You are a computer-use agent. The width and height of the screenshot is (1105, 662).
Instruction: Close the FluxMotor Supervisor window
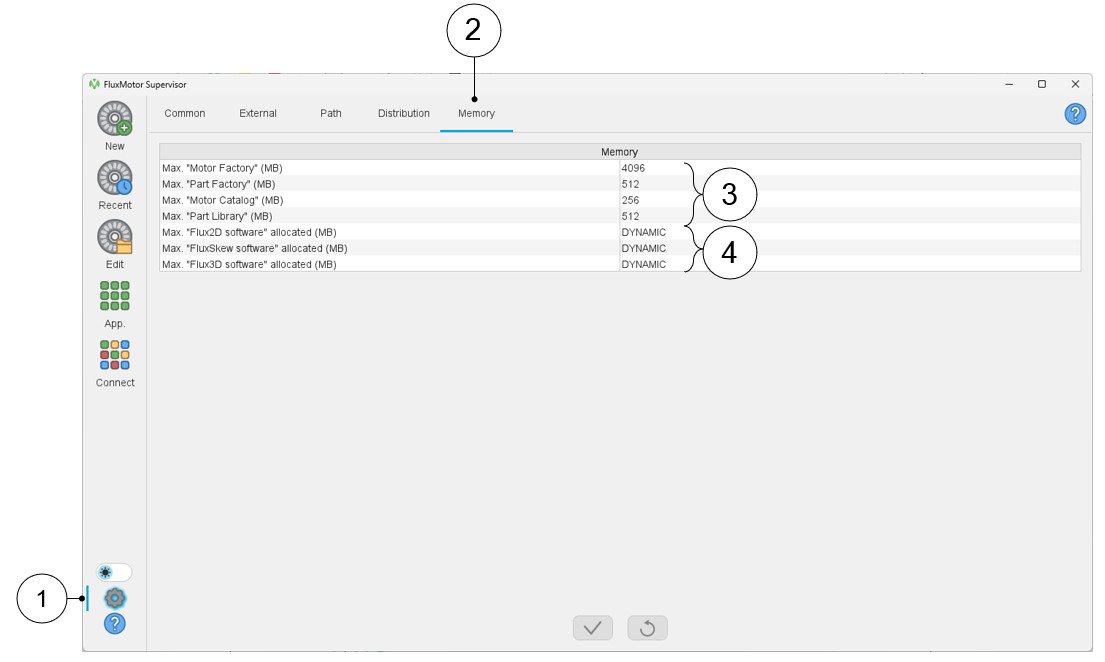pyautogui.click(x=1075, y=84)
